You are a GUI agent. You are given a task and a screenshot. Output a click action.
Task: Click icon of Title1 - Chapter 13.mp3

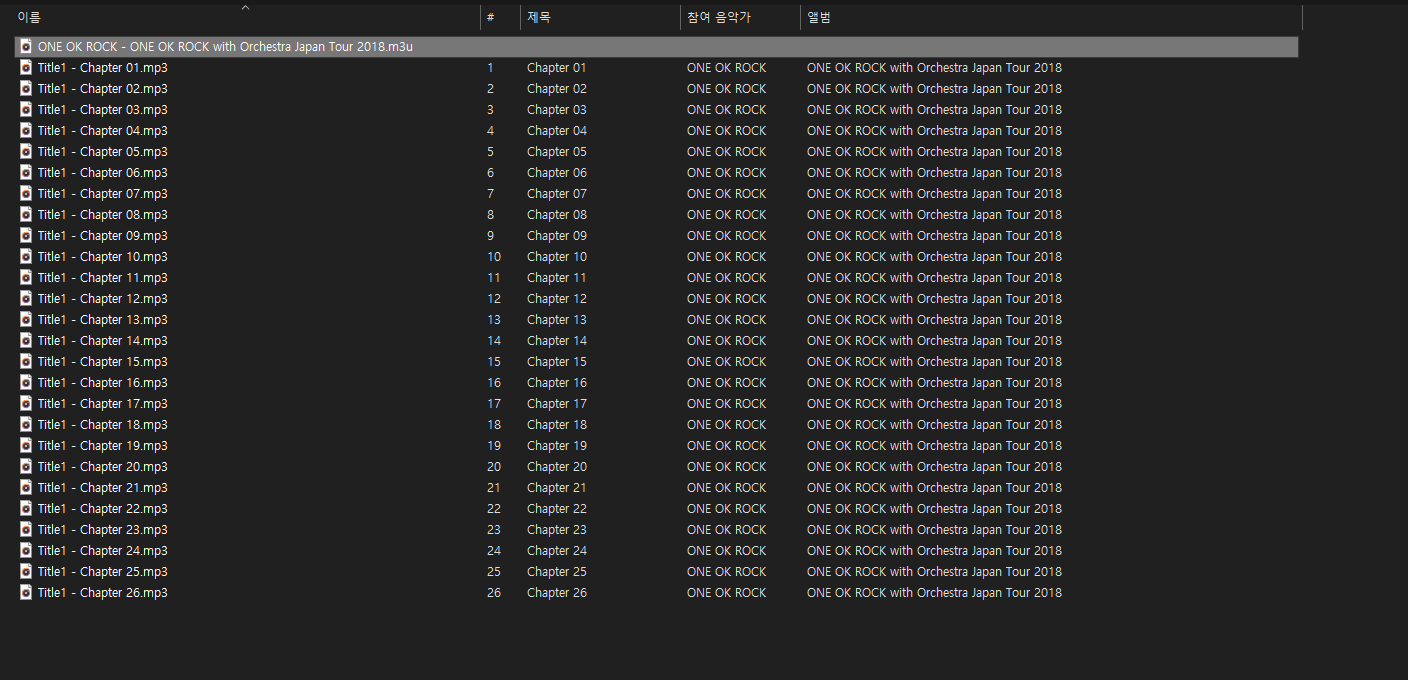click(x=26, y=320)
